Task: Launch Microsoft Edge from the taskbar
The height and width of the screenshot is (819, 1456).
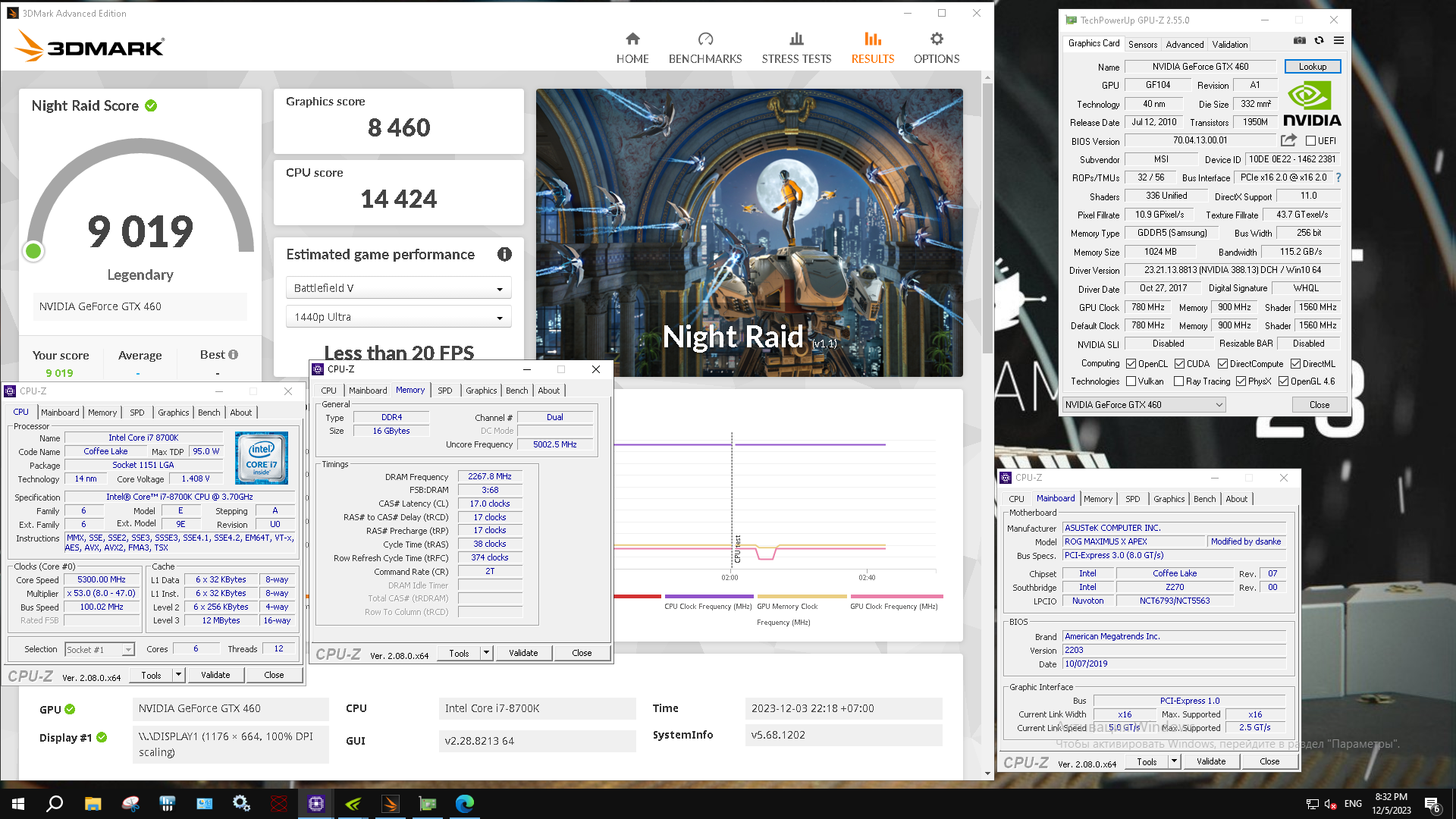Action: pos(465,804)
